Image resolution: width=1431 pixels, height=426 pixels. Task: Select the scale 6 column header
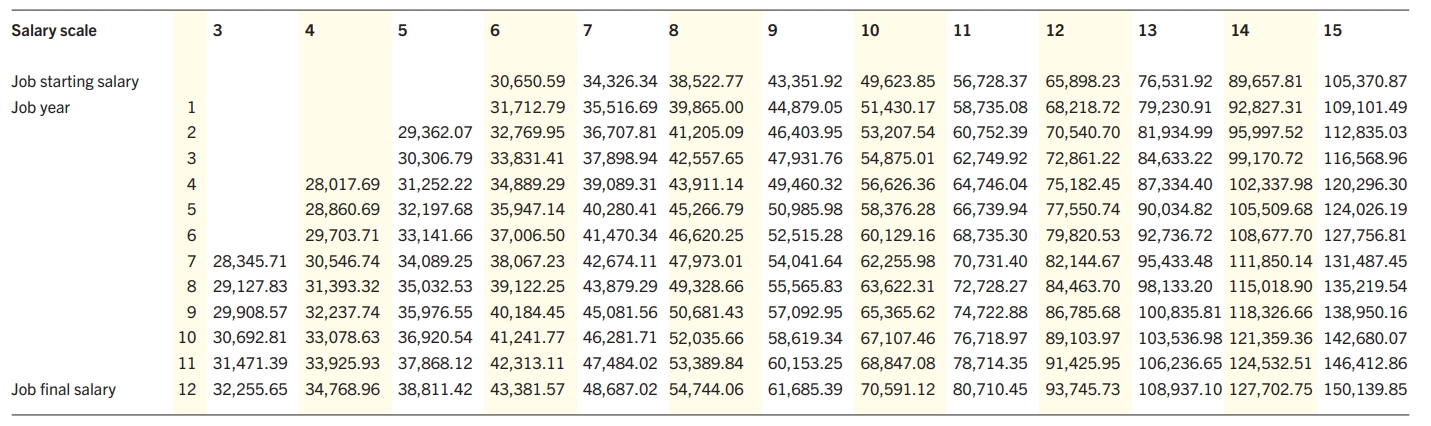tap(496, 31)
